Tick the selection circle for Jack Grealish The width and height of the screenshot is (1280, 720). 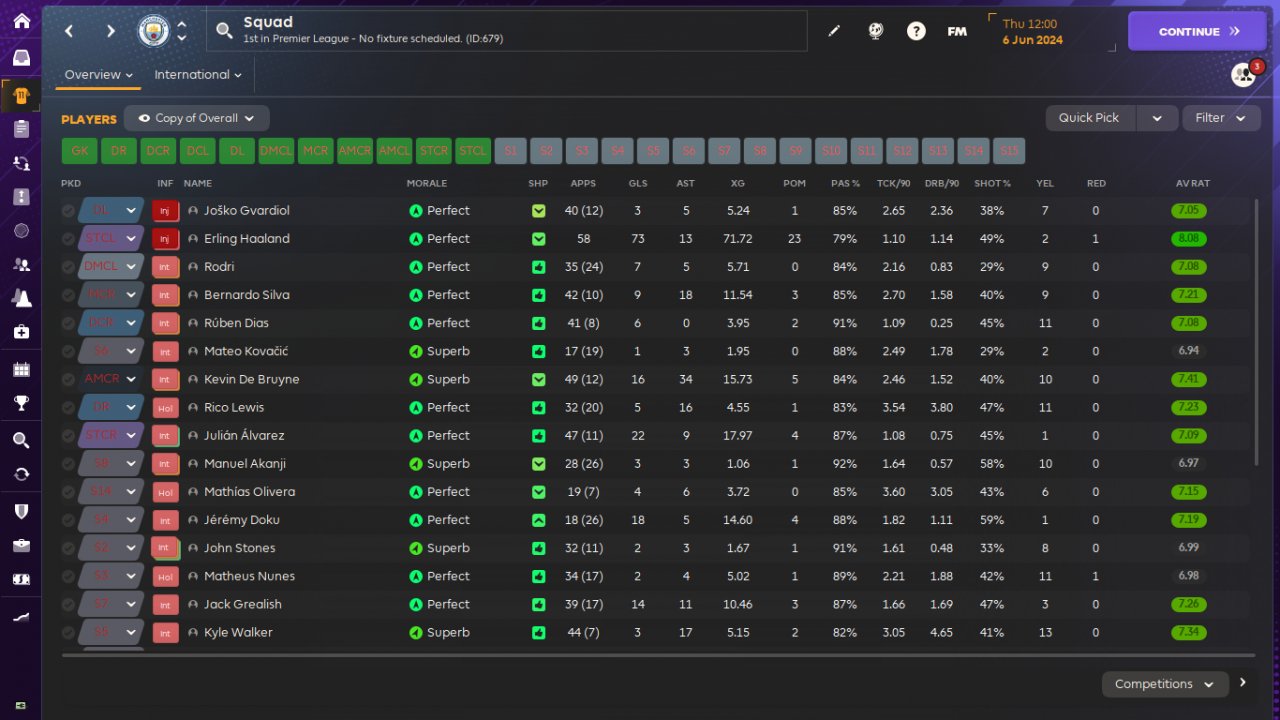(x=68, y=605)
